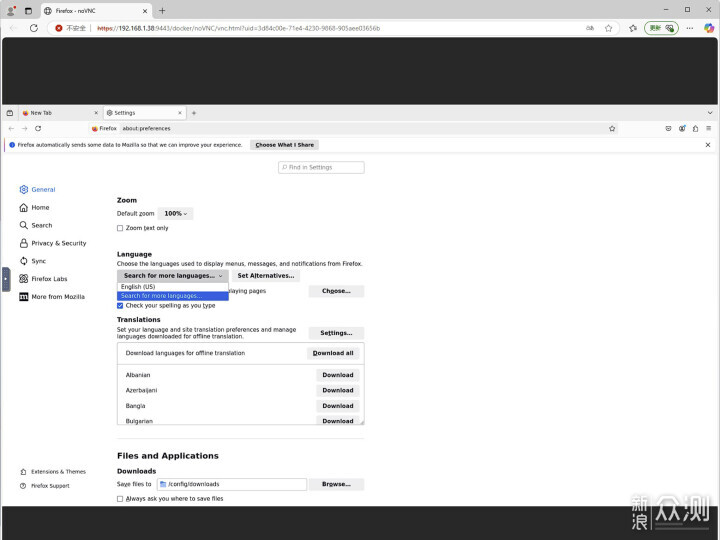Open More from Mozilla page

click(52, 297)
